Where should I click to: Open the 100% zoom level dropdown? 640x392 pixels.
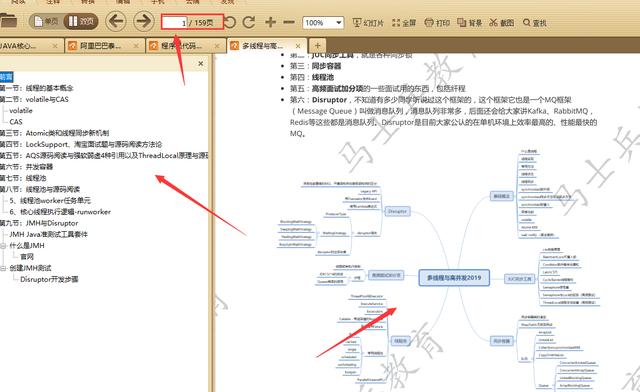tap(323, 22)
